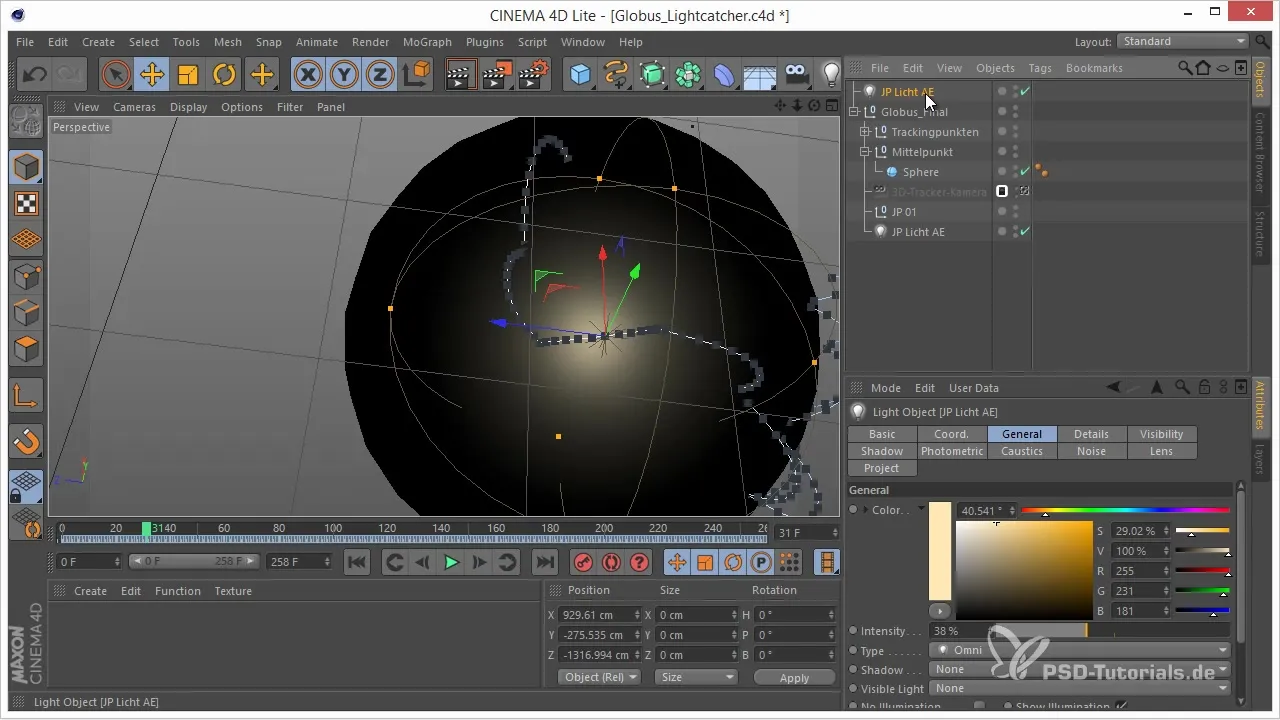This screenshot has height=720, width=1280.
Task: Activate the Scale tool
Action: [x=188, y=74]
